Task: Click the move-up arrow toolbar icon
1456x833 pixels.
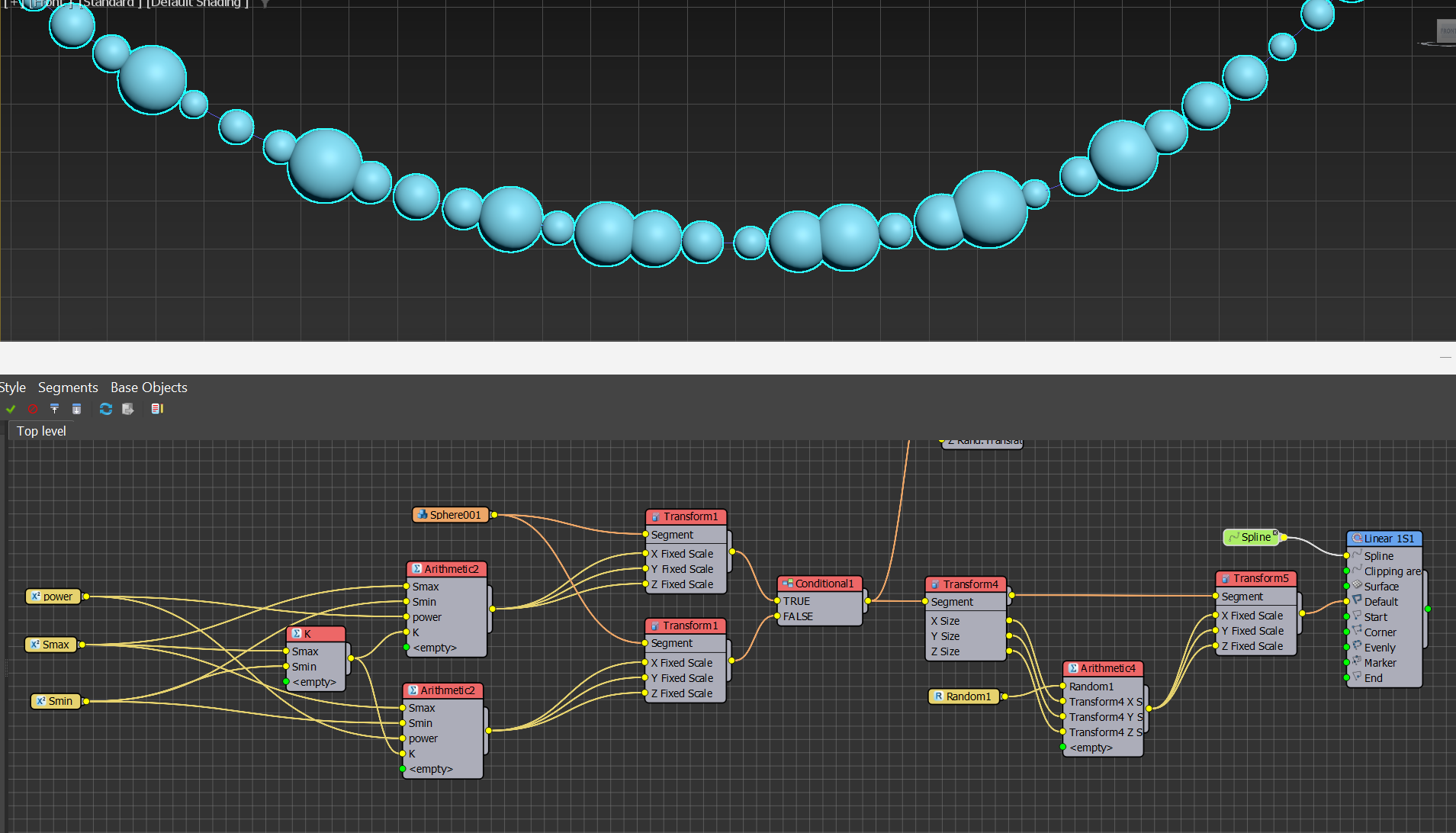Action: pyautogui.click(x=54, y=409)
